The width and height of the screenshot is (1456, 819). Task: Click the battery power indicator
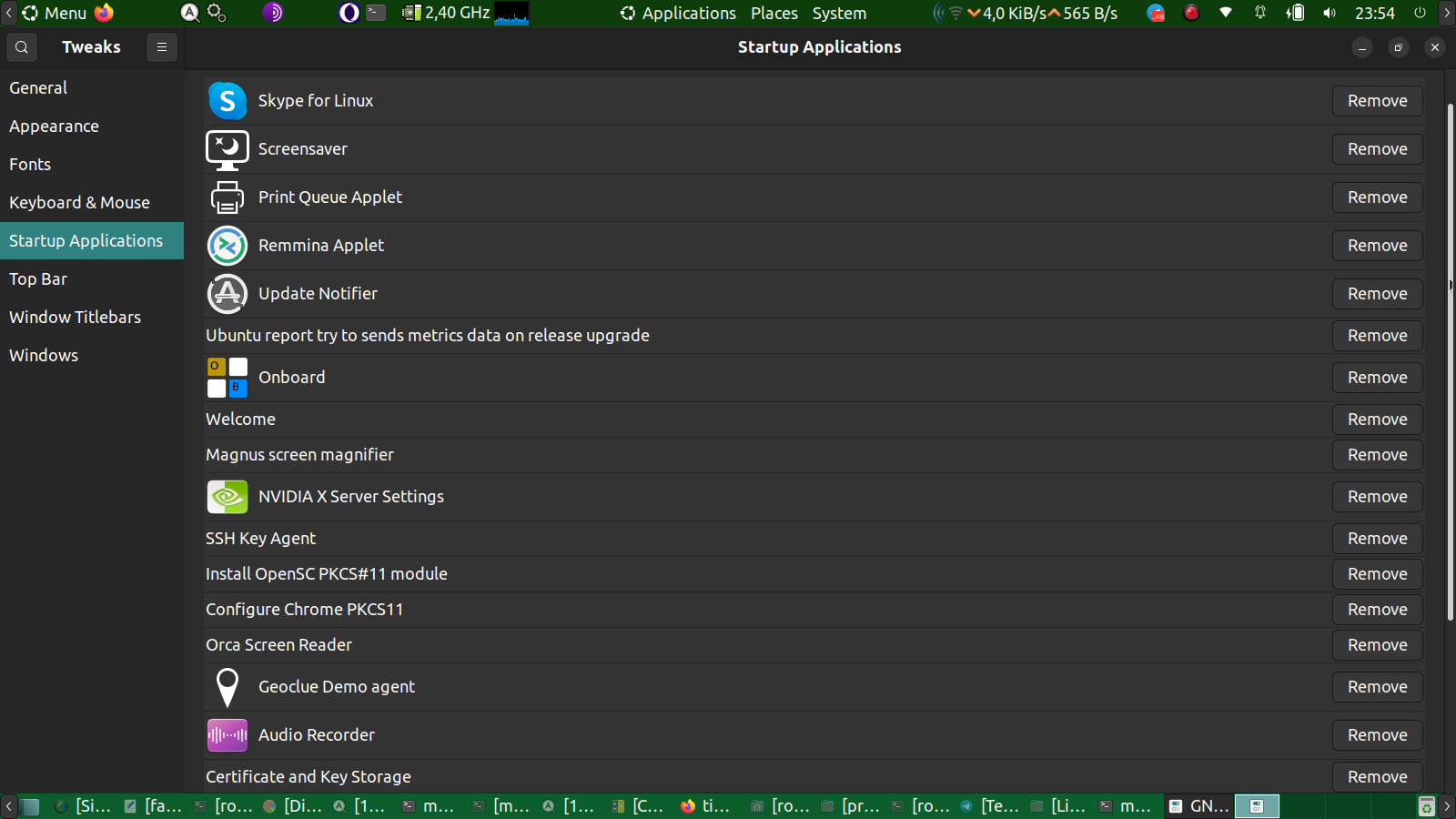1295,13
